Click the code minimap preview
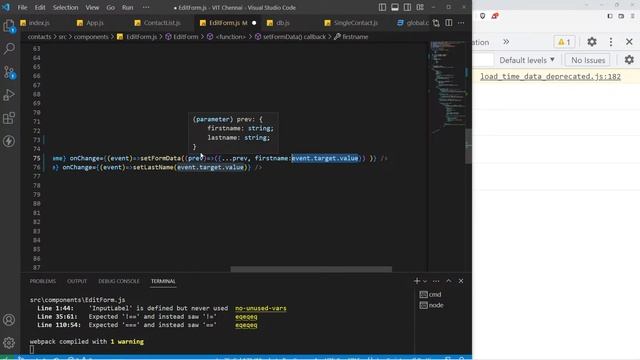Viewport: 640px width, 360px height. point(448,87)
